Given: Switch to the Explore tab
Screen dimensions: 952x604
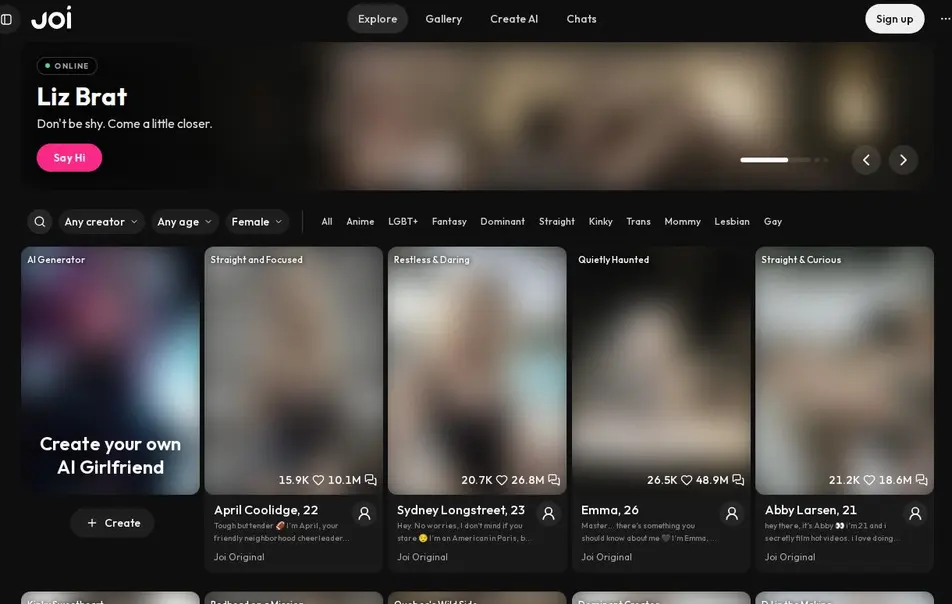Looking at the screenshot, I should (378, 19).
